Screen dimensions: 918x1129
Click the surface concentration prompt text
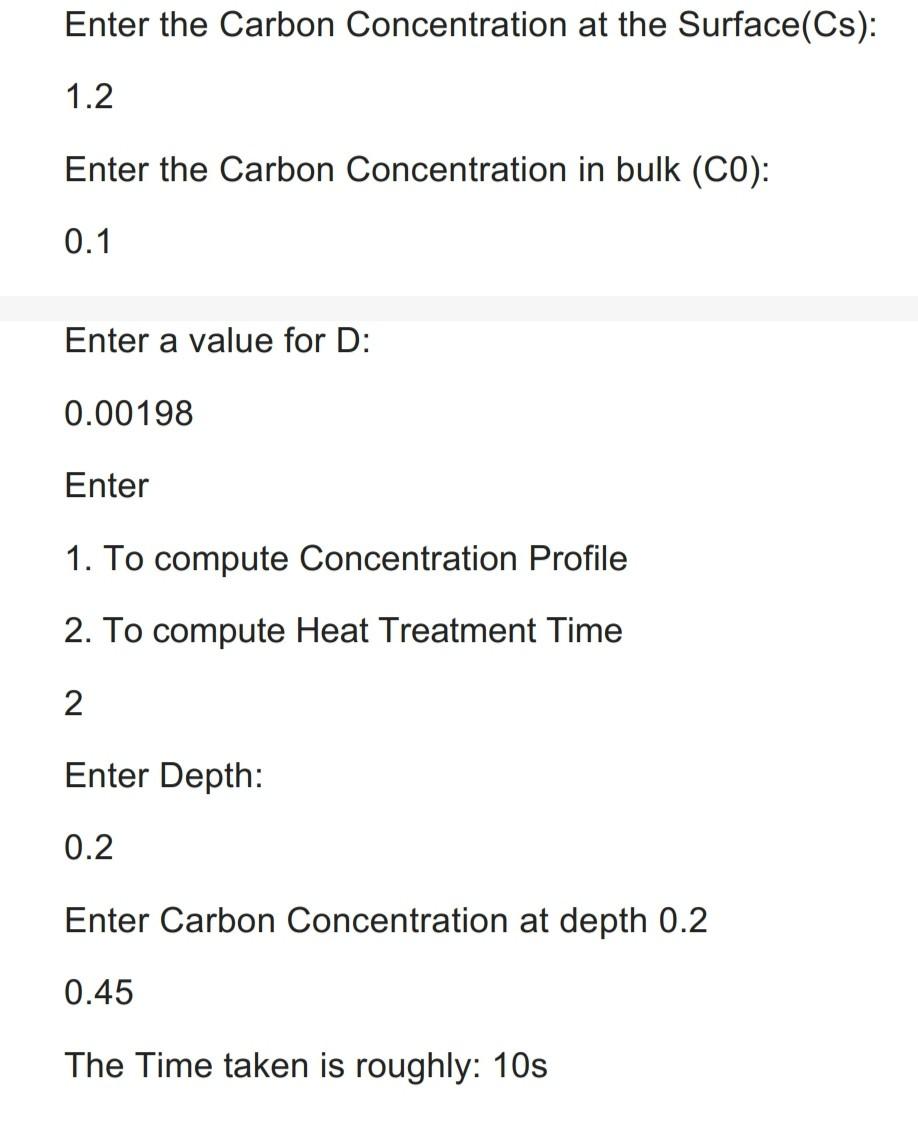pos(471,26)
